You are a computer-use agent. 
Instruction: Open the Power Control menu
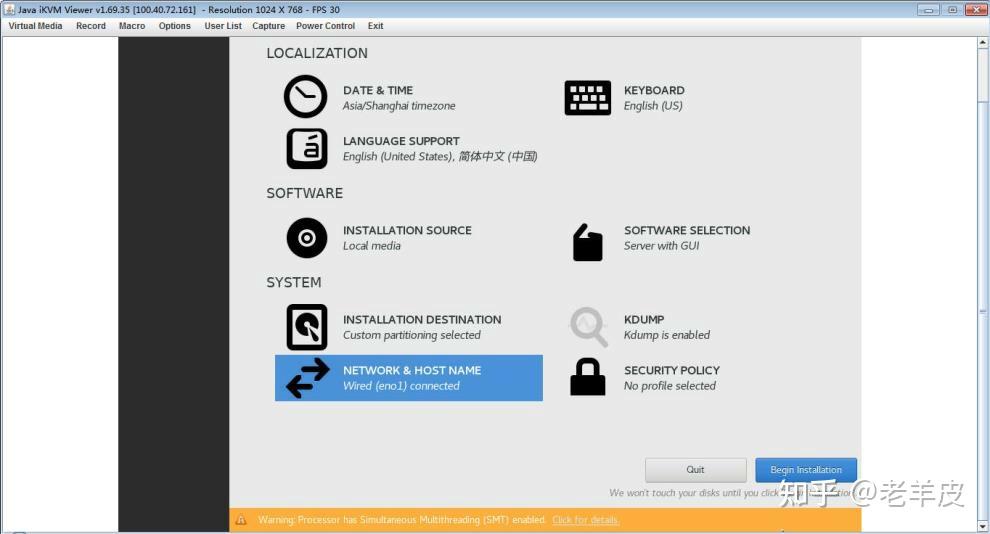click(325, 26)
